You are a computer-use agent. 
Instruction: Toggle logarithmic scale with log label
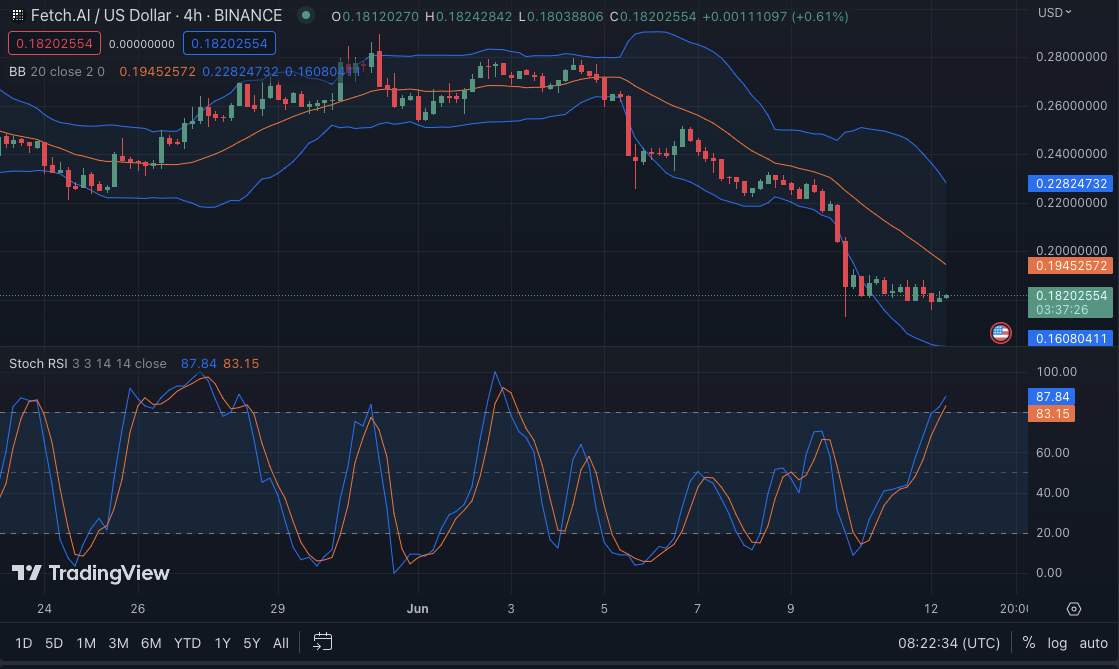(1058, 643)
